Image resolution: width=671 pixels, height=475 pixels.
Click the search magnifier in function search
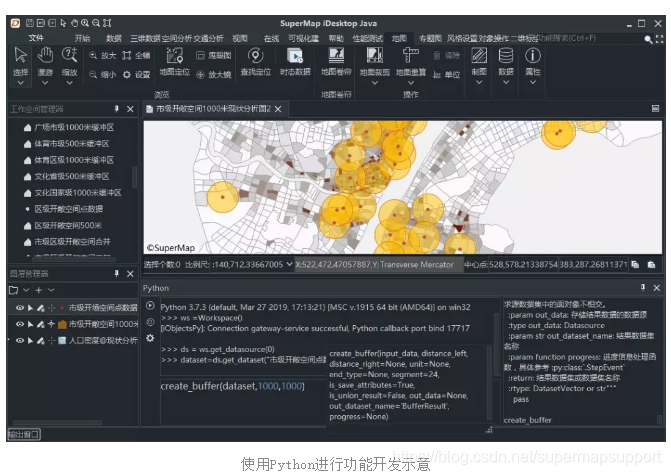point(648,39)
